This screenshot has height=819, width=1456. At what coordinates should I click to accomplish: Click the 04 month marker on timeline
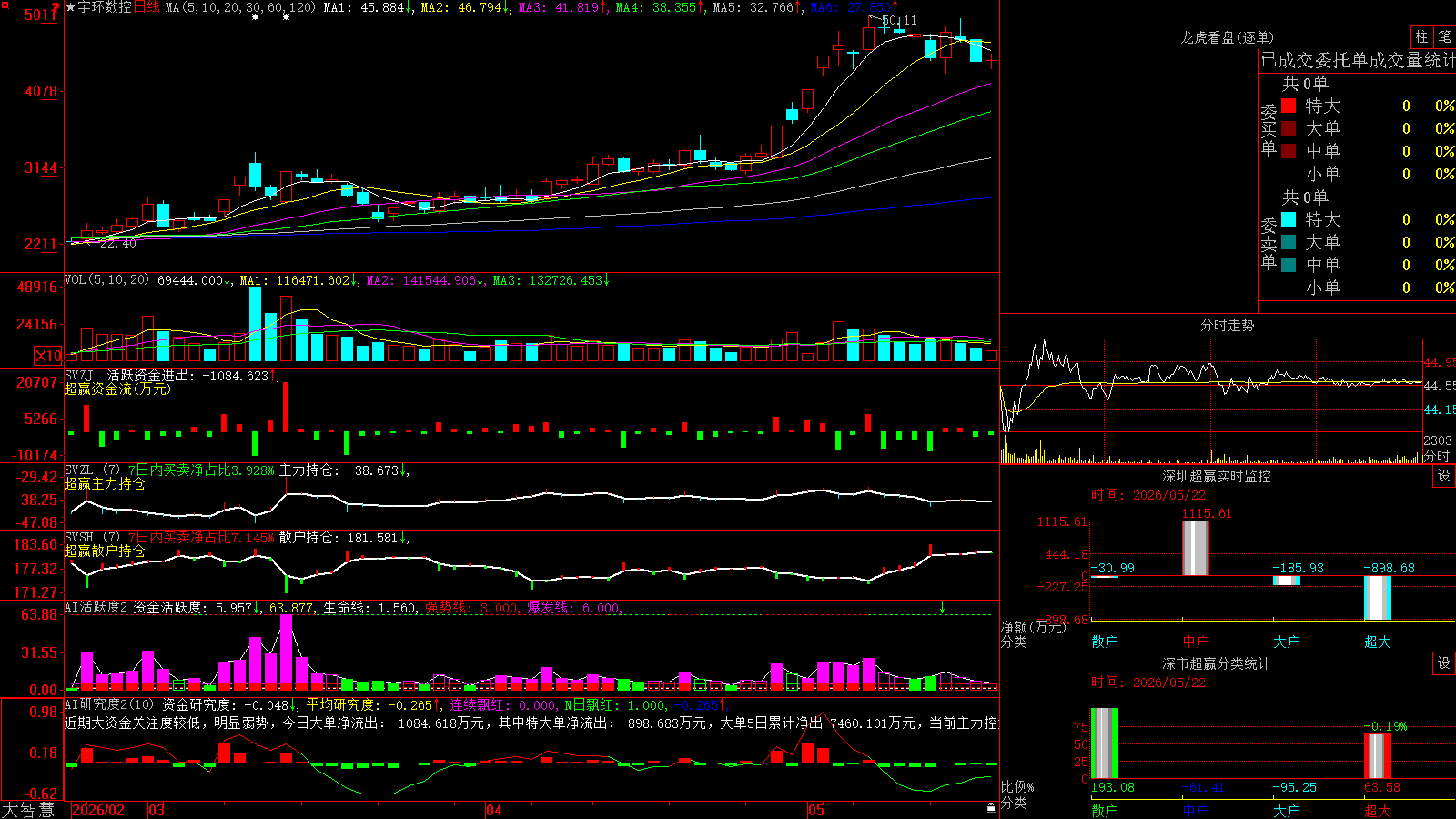point(494,810)
